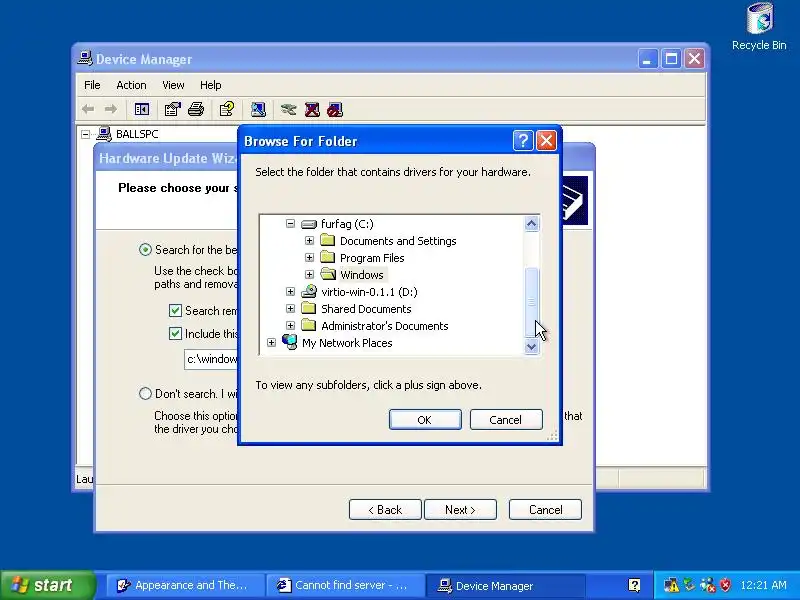Expand the Documents and Settings folder

[x=309, y=240]
